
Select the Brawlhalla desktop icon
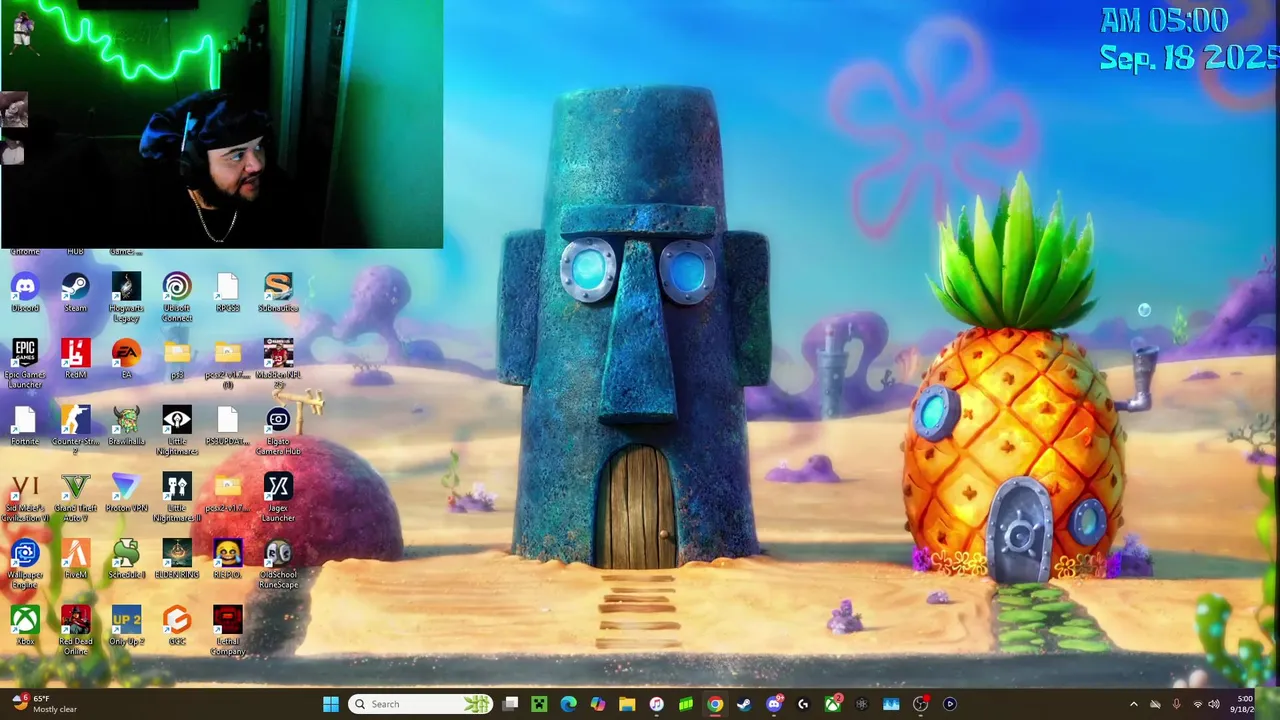[x=126, y=427]
